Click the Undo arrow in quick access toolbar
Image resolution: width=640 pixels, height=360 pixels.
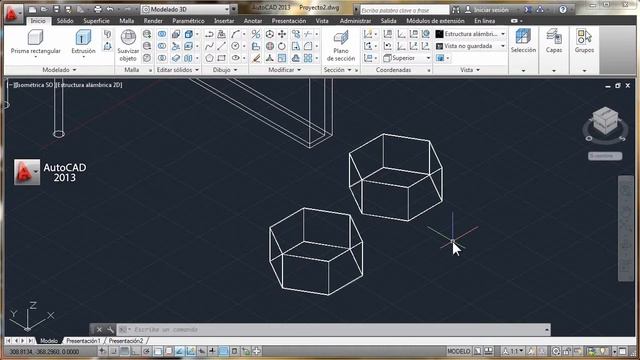[110, 9]
